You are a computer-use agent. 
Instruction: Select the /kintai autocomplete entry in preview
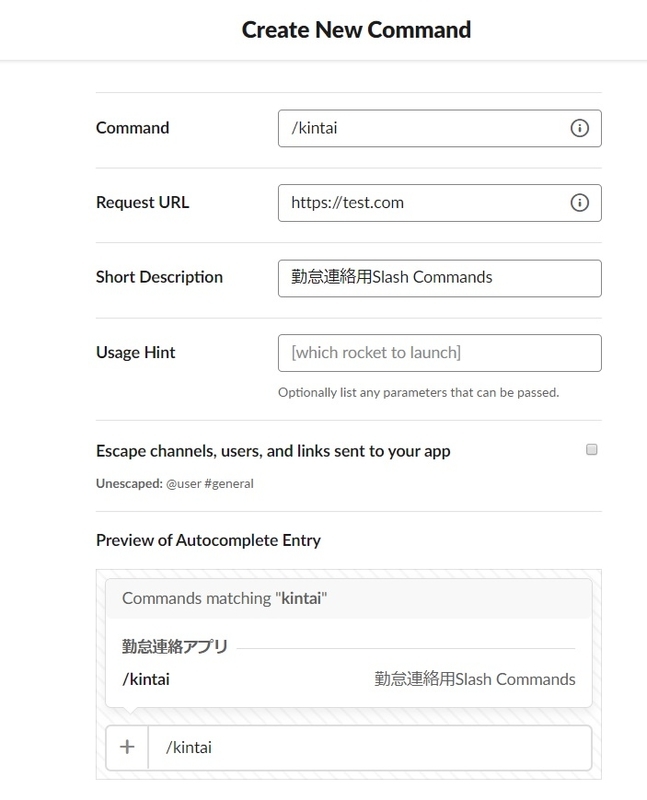click(349, 680)
